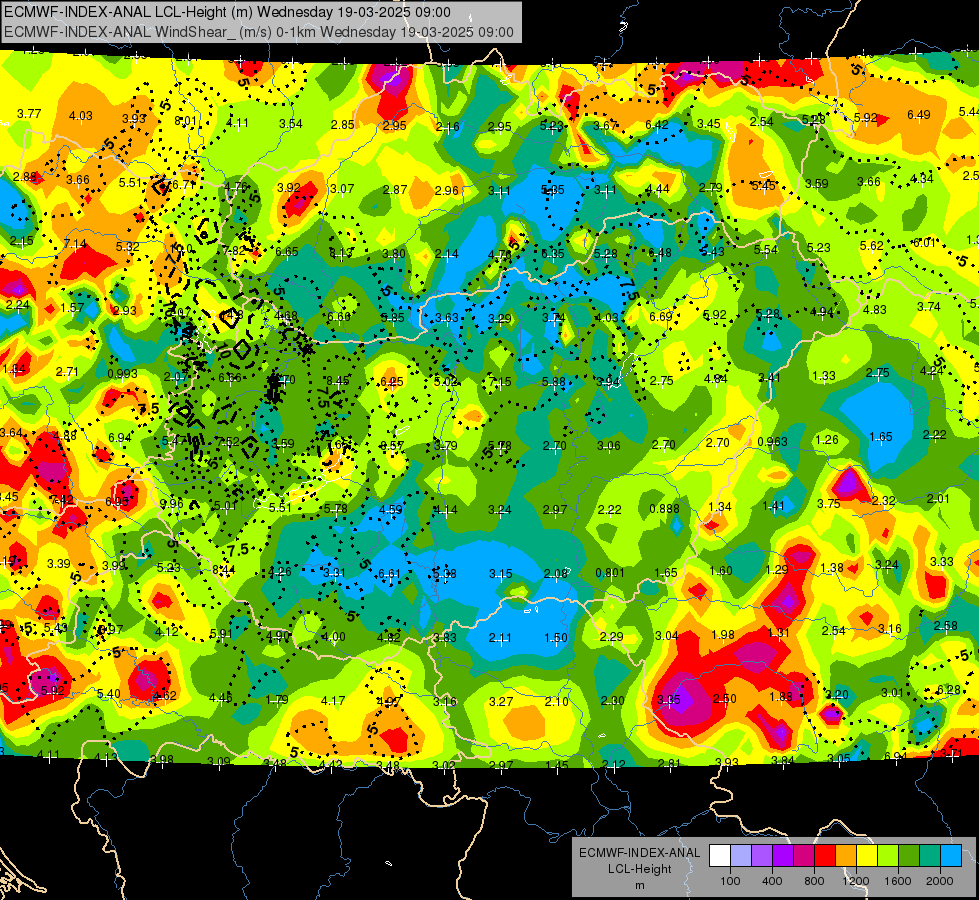Click the map value 7.14
Image resolution: width=979 pixels, height=900 pixels.
coord(75,244)
